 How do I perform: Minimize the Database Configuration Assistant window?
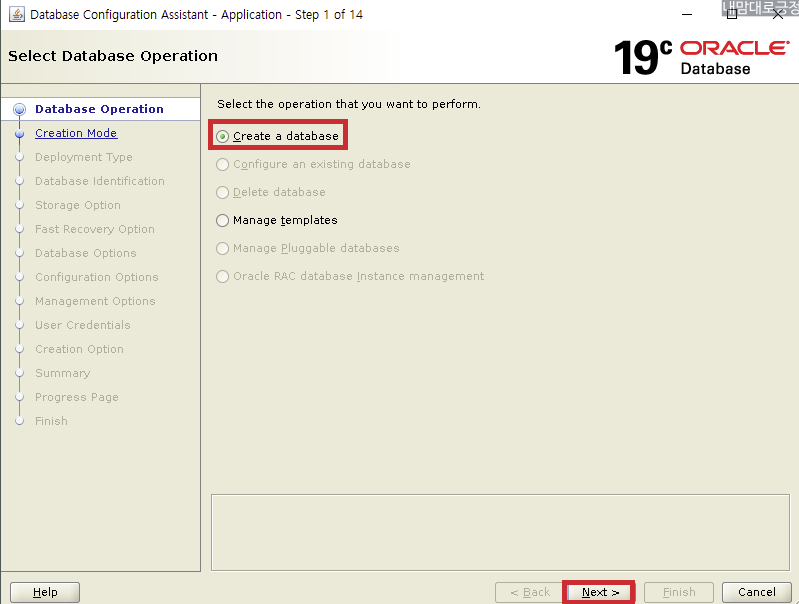tap(687, 14)
